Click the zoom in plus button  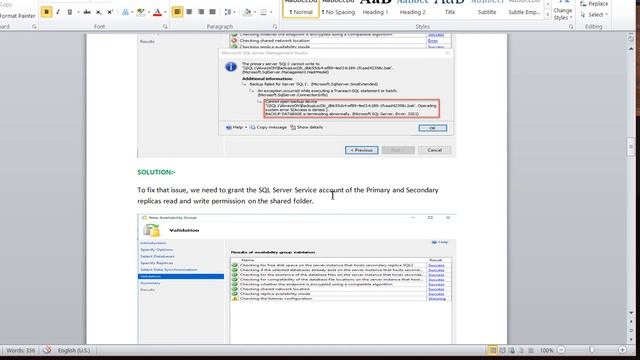click(x=622, y=350)
